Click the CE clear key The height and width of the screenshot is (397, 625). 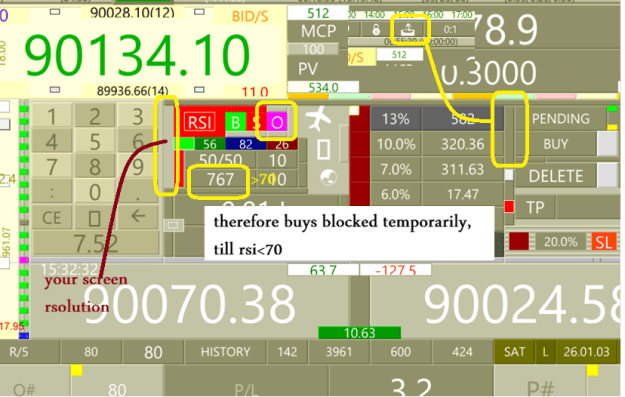pyautogui.click(x=51, y=218)
